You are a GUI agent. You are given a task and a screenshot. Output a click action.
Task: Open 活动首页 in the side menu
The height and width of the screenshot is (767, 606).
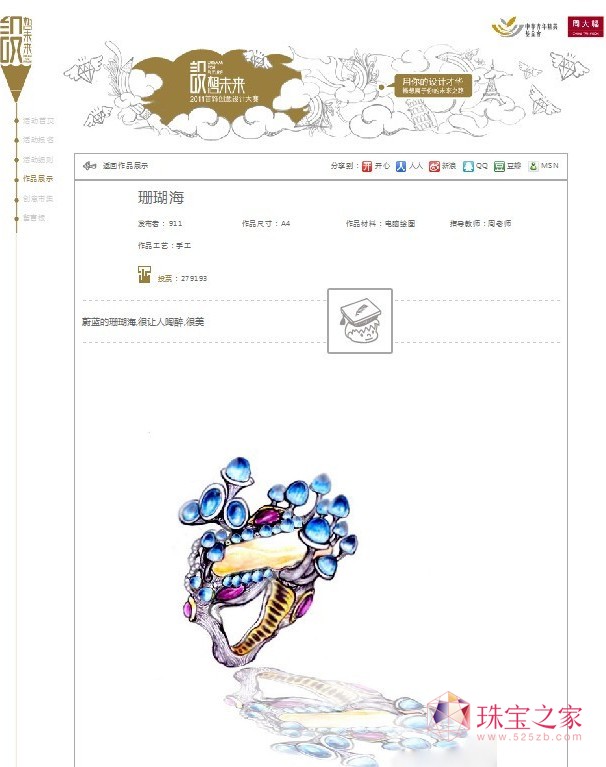pos(38,121)
